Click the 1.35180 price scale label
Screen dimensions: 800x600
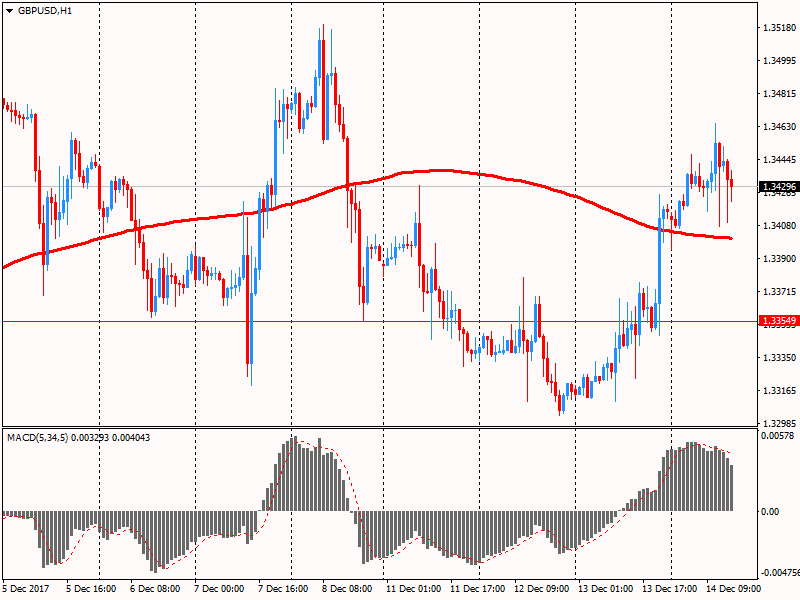[779, 28]
